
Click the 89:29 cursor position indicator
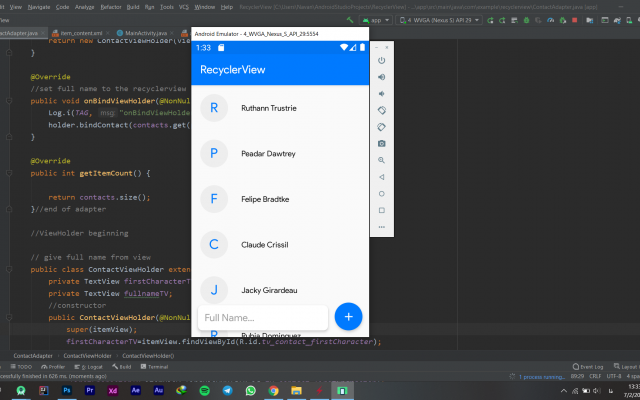click(577, 376)
